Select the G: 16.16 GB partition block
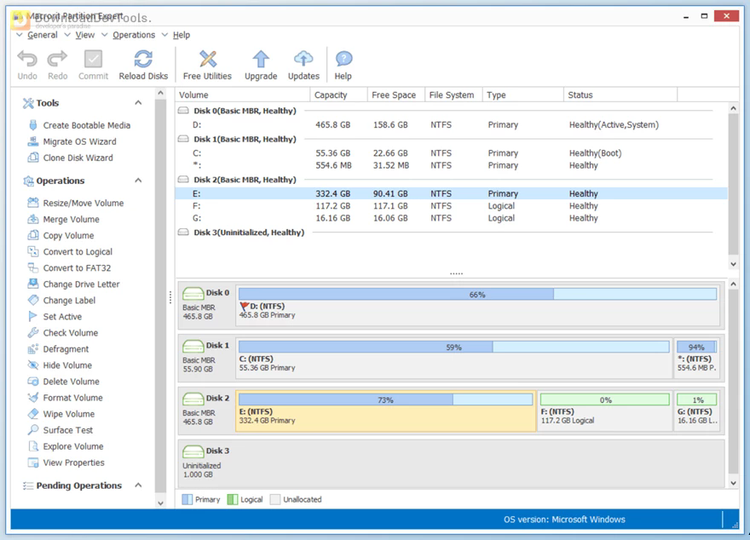Viewport: 750px width, 540px height. (697, 411)
